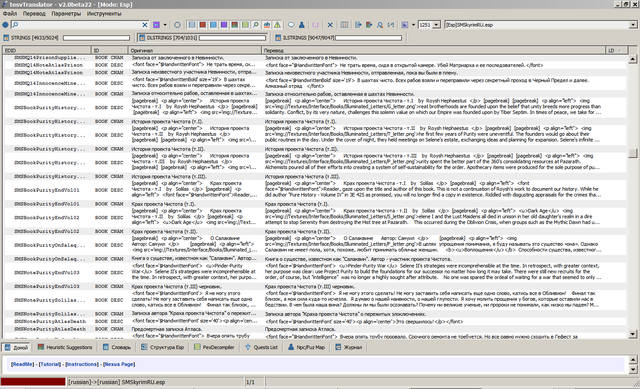Screen dimensions: 640x389
Task: Open the Журнал tab
Action: (x=349, y=347)
